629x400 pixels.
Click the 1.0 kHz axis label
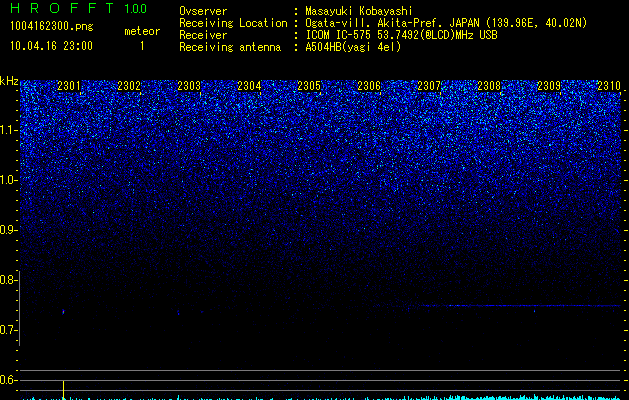click(x=9, y=180)
